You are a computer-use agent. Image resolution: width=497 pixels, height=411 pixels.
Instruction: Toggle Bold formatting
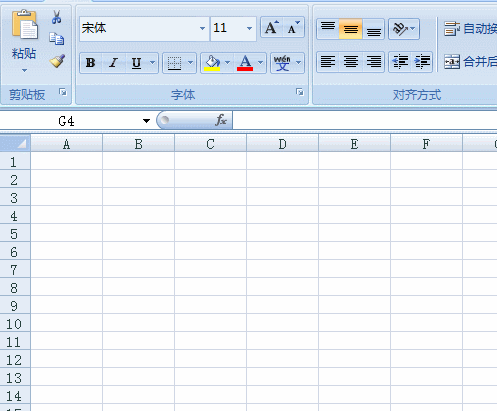tap(91, 63)
